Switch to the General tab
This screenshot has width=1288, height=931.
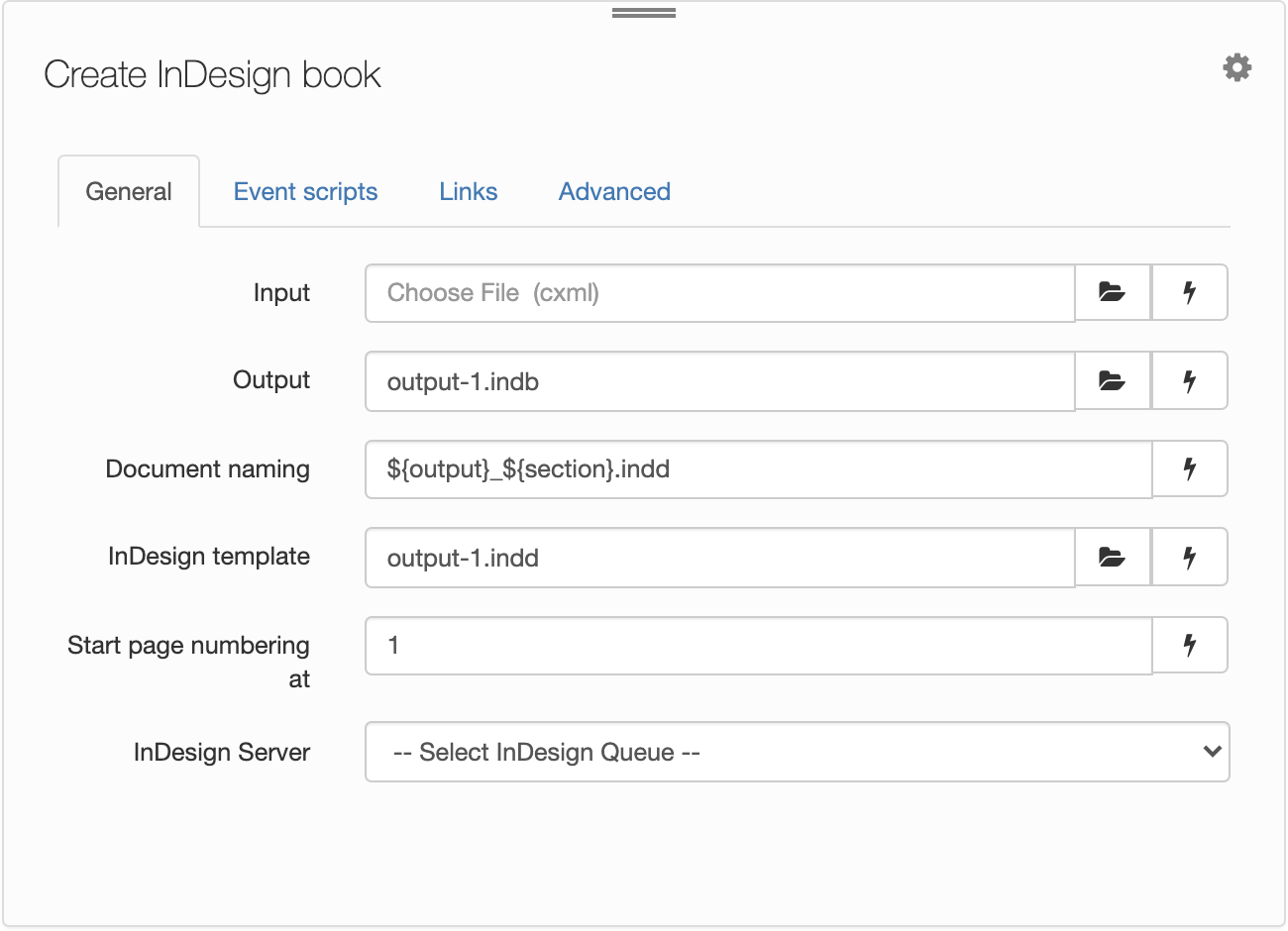point(129,191)
